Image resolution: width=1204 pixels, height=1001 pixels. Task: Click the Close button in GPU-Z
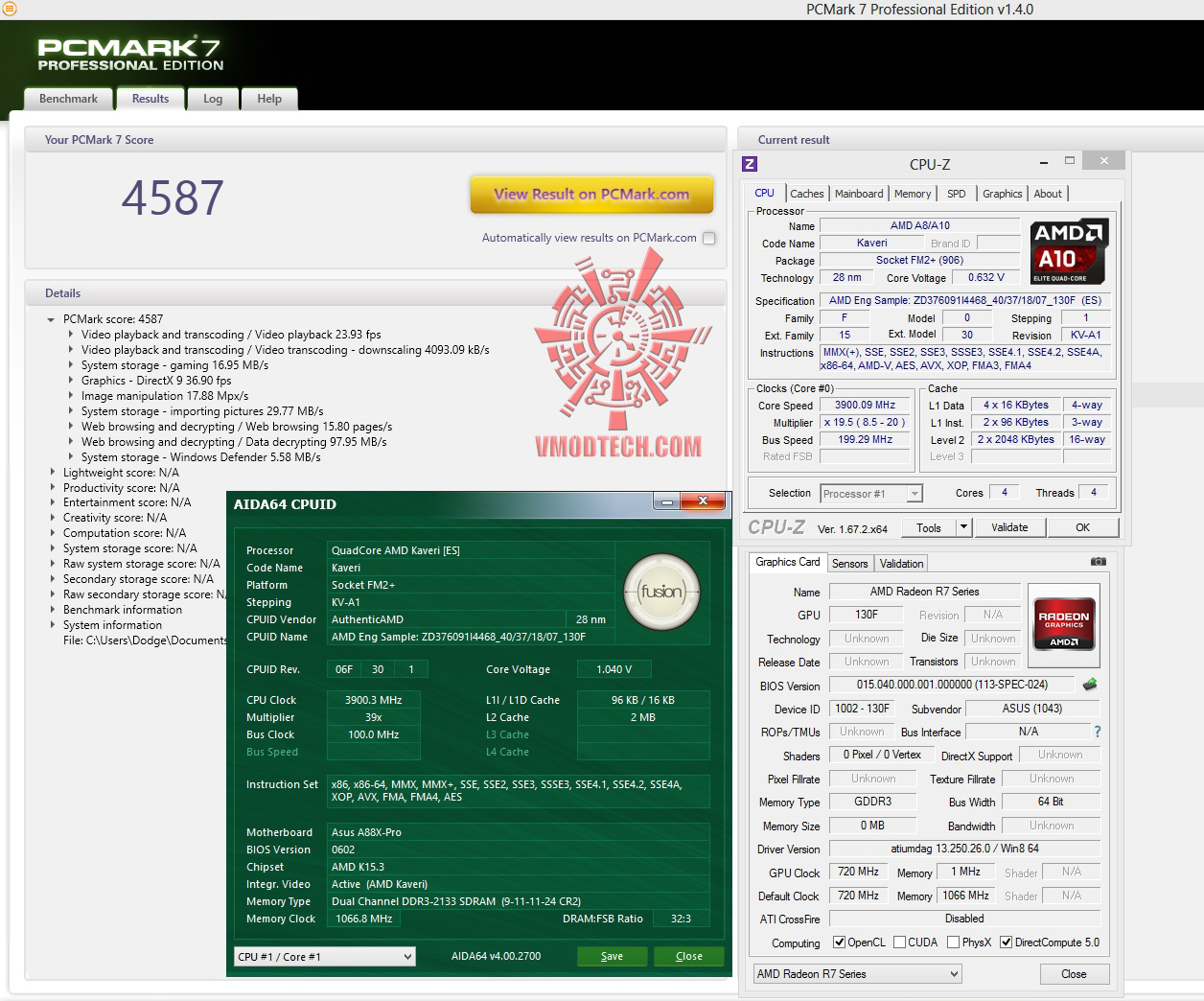pyautogui.click(x=1074, y=974)
